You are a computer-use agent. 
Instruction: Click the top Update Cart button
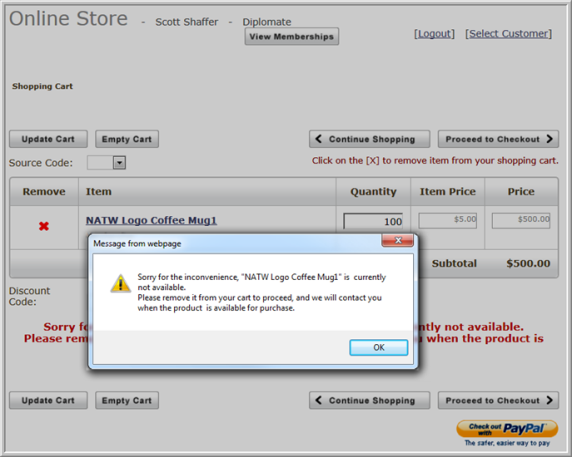[48, 139]
